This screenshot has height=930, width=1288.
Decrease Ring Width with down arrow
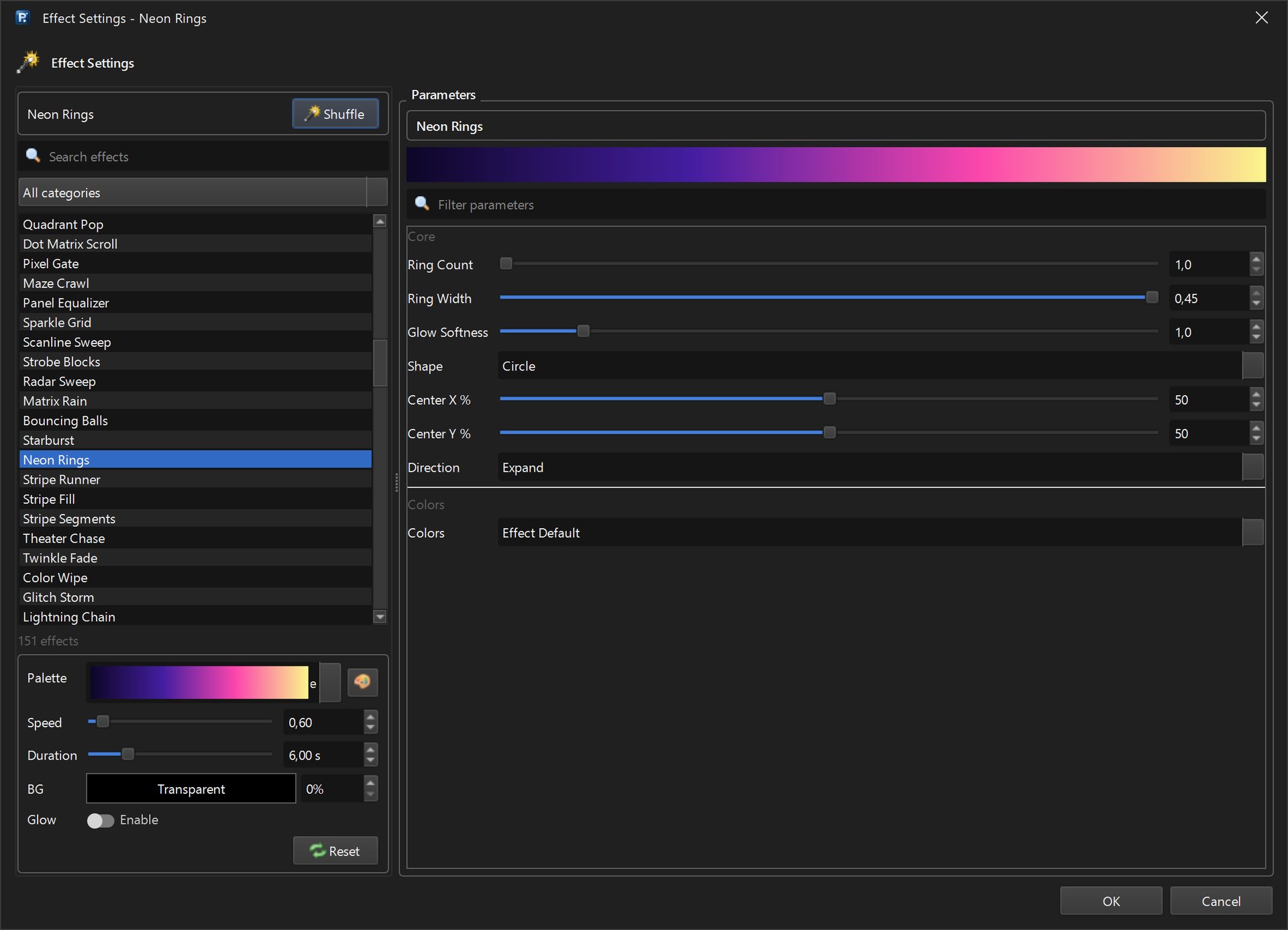pos(1256,305)
